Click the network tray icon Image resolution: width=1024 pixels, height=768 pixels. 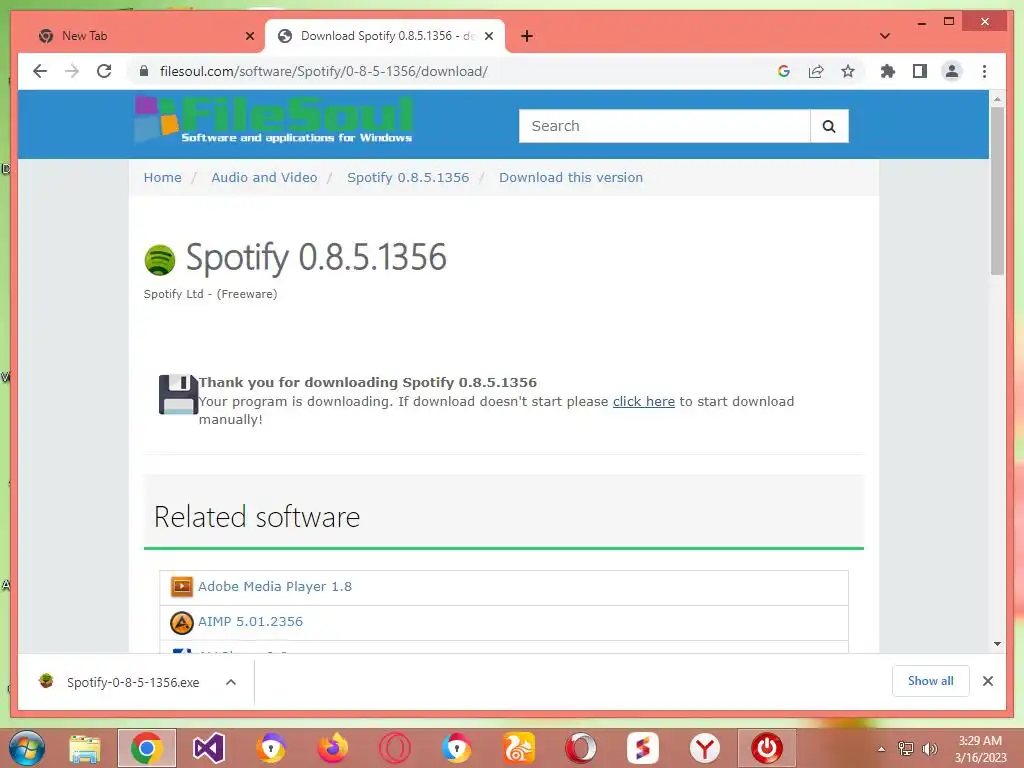point(906,748)
